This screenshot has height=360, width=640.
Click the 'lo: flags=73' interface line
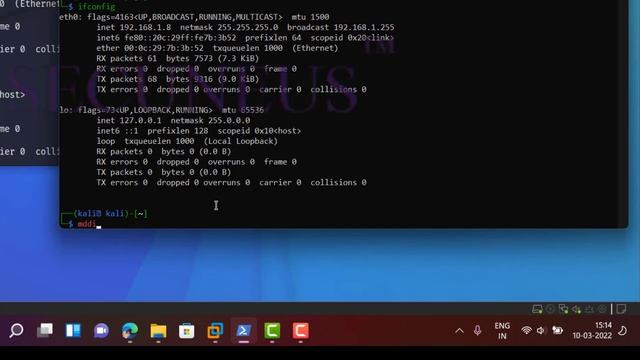pos(162,110)
